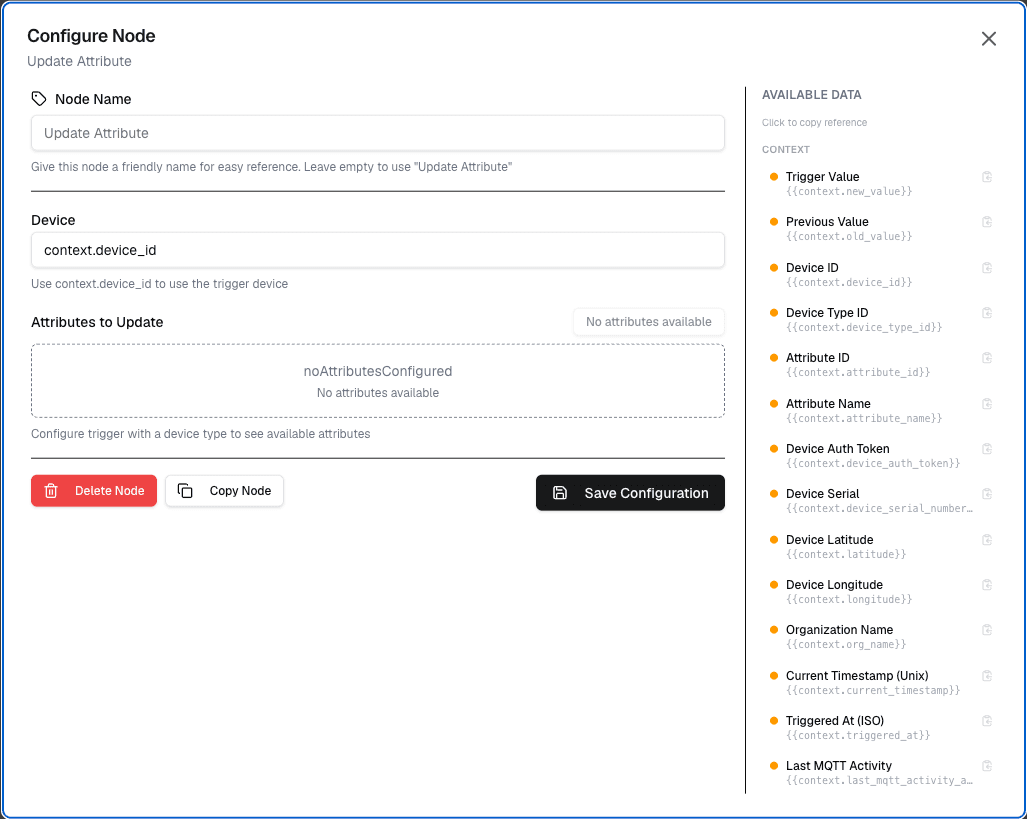Screen dimensions: 1027x819
Task: Copy Device Type ID reference icon
Action: pos(987,313)
